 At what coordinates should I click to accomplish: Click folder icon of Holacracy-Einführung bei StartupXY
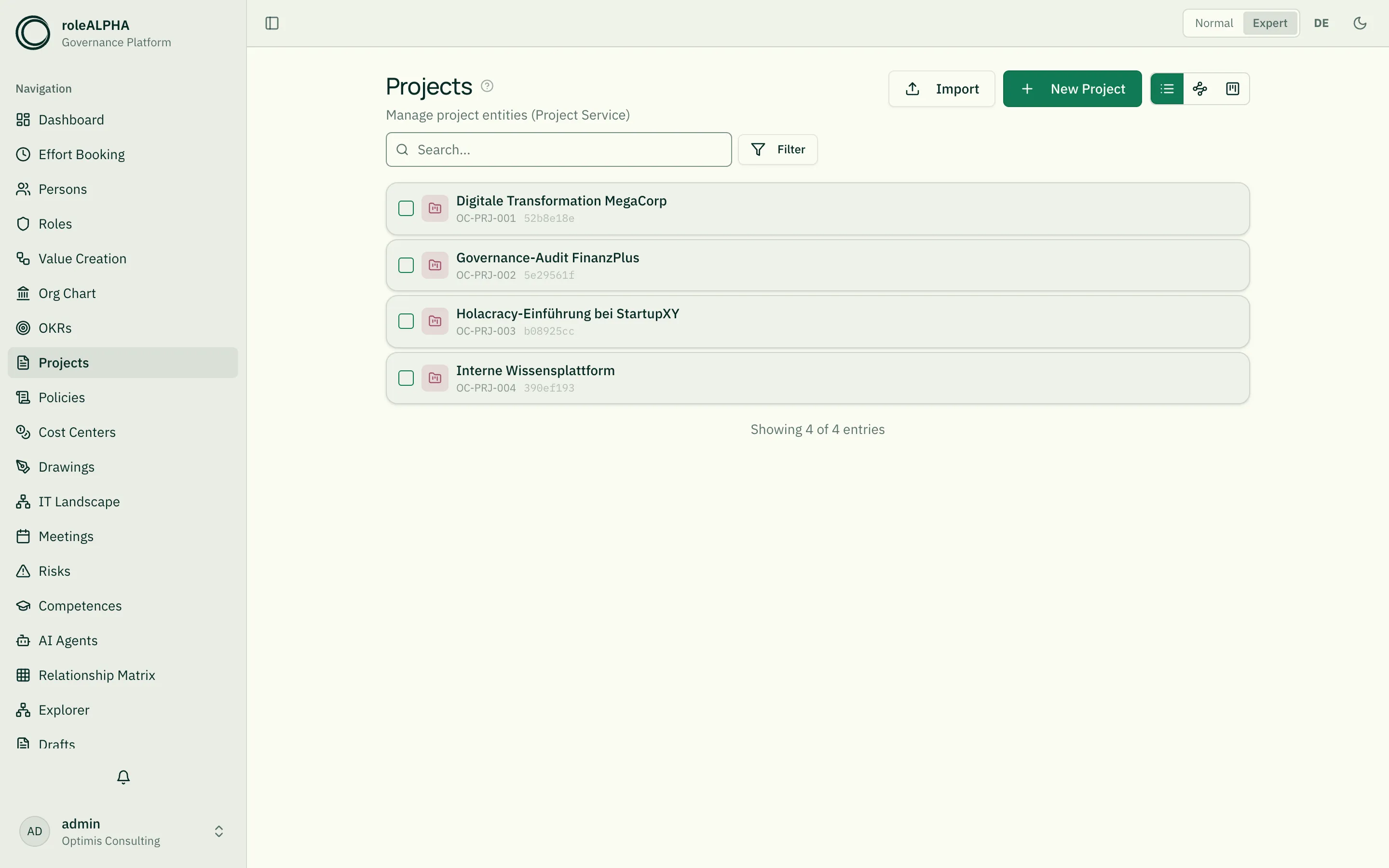coord(435,321)
